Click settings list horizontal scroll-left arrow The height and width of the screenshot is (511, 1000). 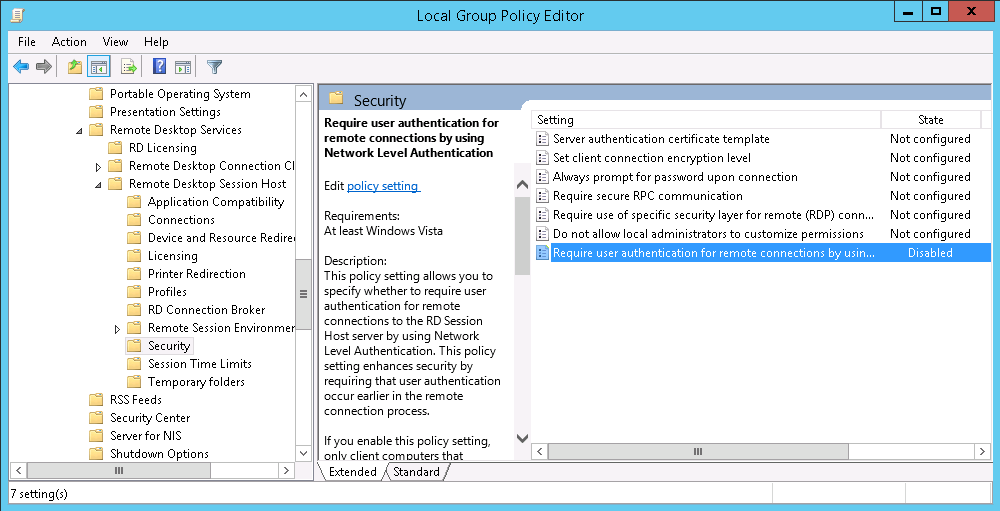point(540,452)
